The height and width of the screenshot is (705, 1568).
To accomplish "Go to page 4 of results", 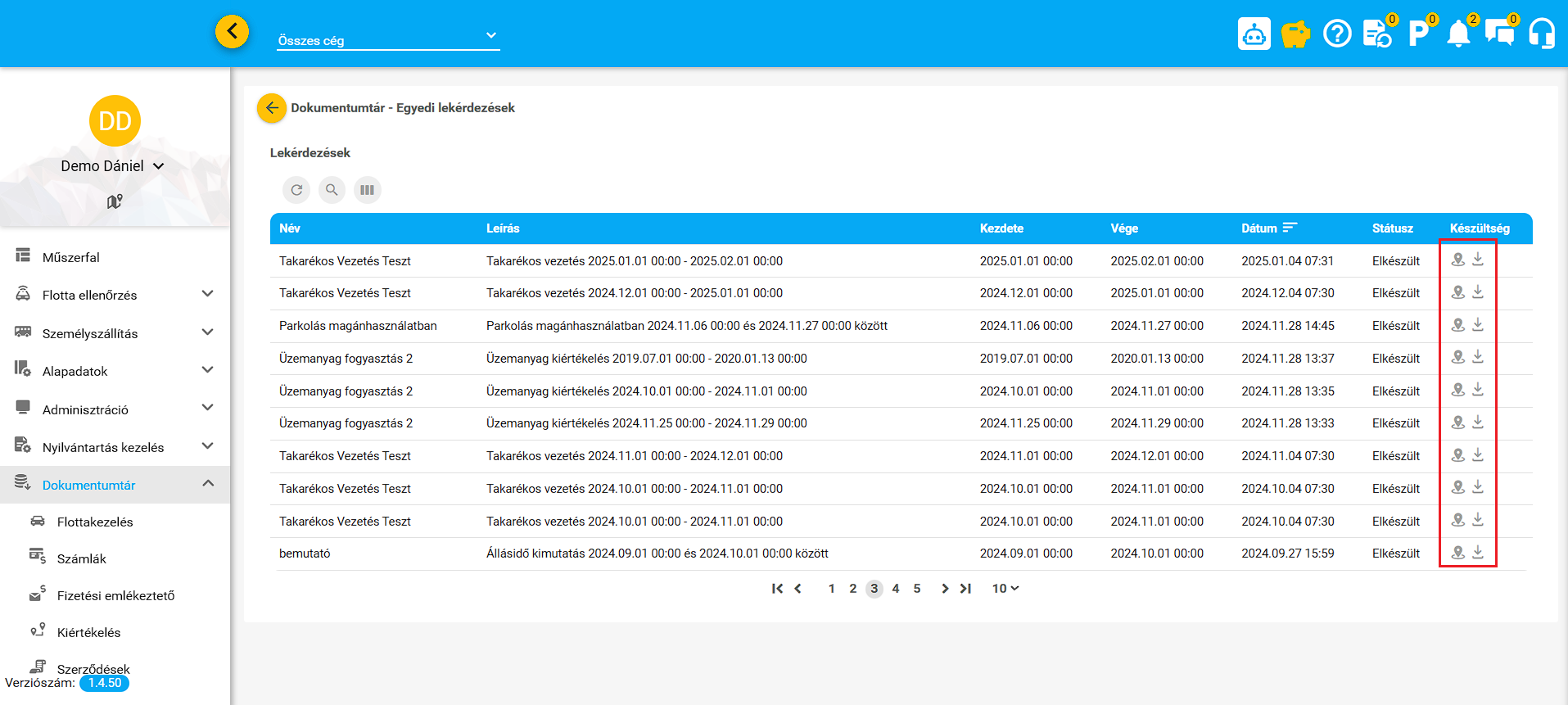I will point(896,588).
